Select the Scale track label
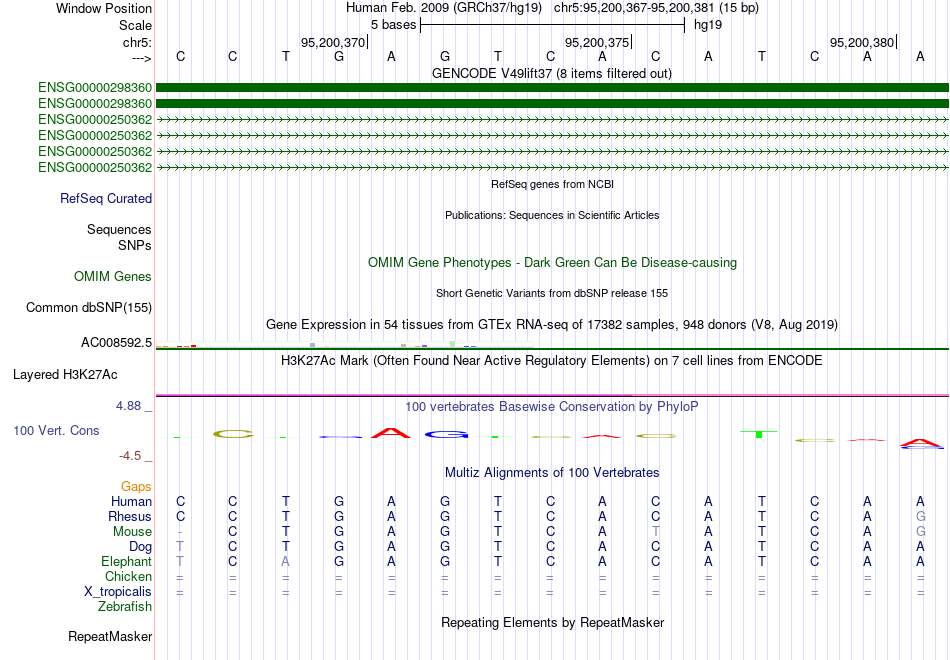Viewport: 950px width, 660px height. tap(135, 25)
